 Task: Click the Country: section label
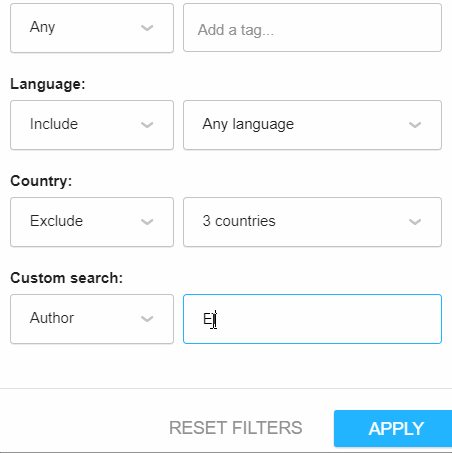(x=41, y=181)
